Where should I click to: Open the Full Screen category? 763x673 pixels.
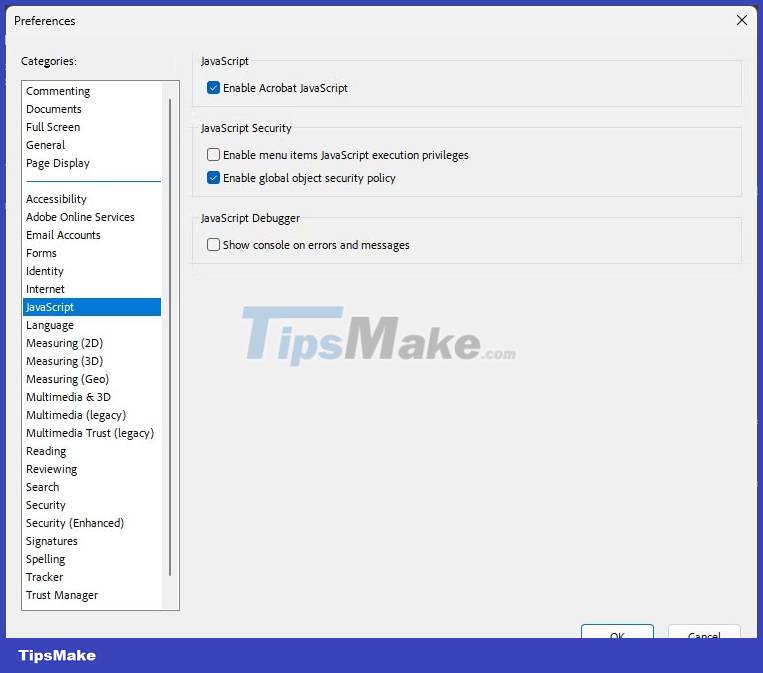click(92, 127)
